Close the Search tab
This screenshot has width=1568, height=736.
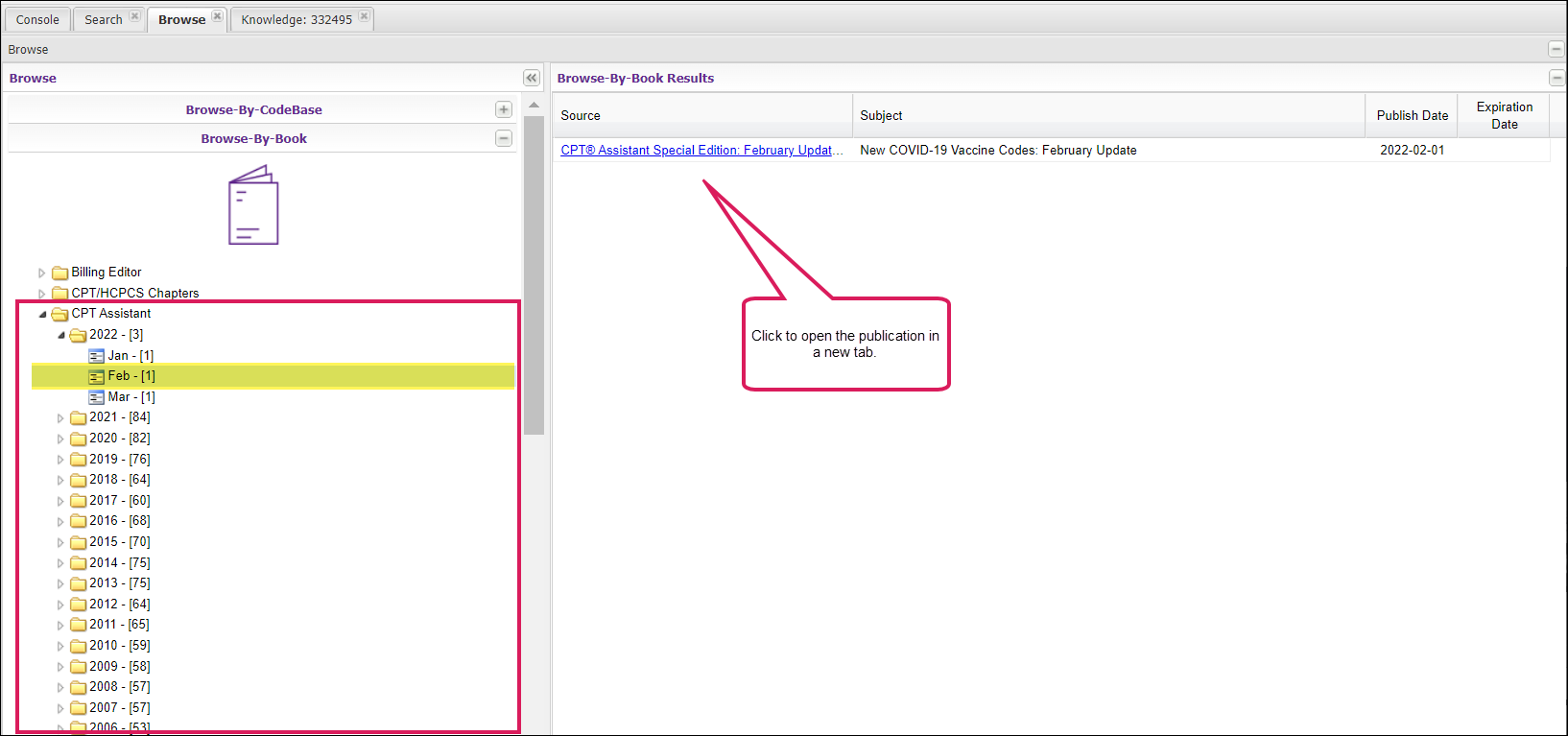pos(135,16)
